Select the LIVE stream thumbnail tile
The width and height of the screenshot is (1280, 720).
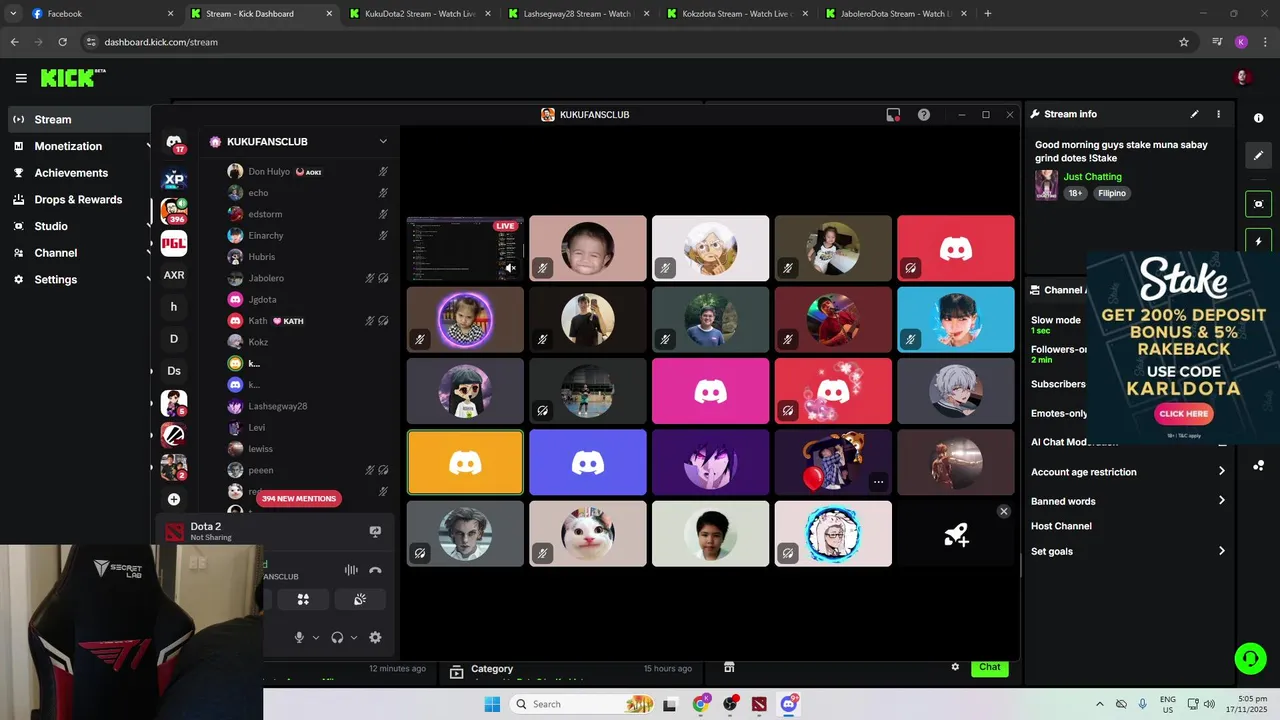click(465, 248)
